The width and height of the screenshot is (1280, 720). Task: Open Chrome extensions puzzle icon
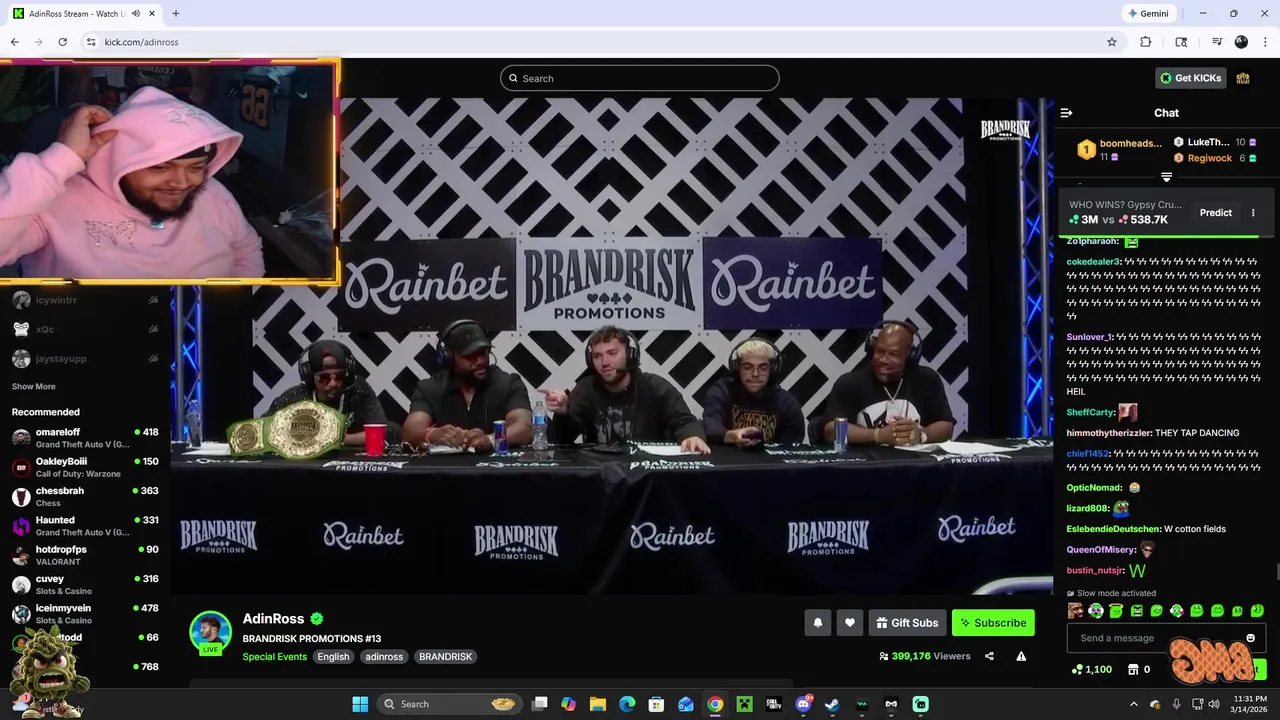[1146, 42]
